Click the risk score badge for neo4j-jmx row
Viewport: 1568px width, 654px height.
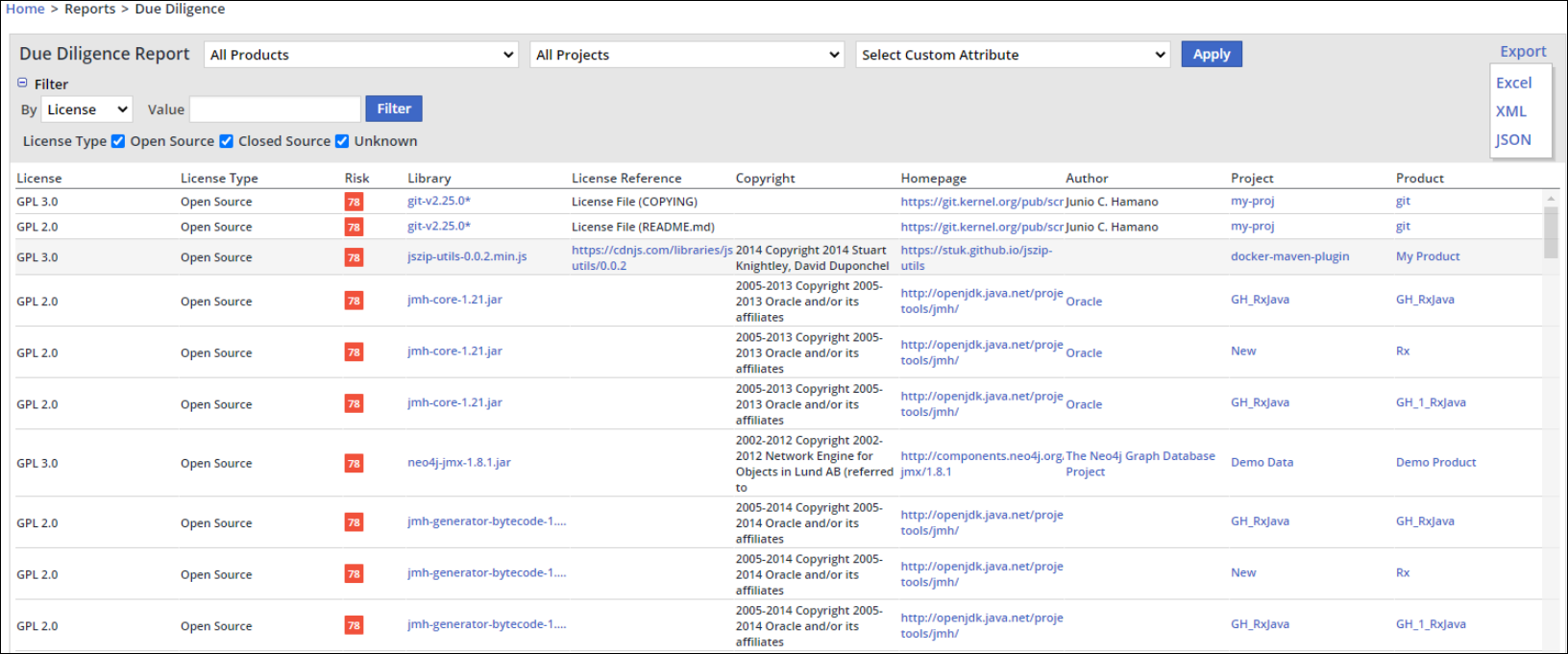point(354,463)
